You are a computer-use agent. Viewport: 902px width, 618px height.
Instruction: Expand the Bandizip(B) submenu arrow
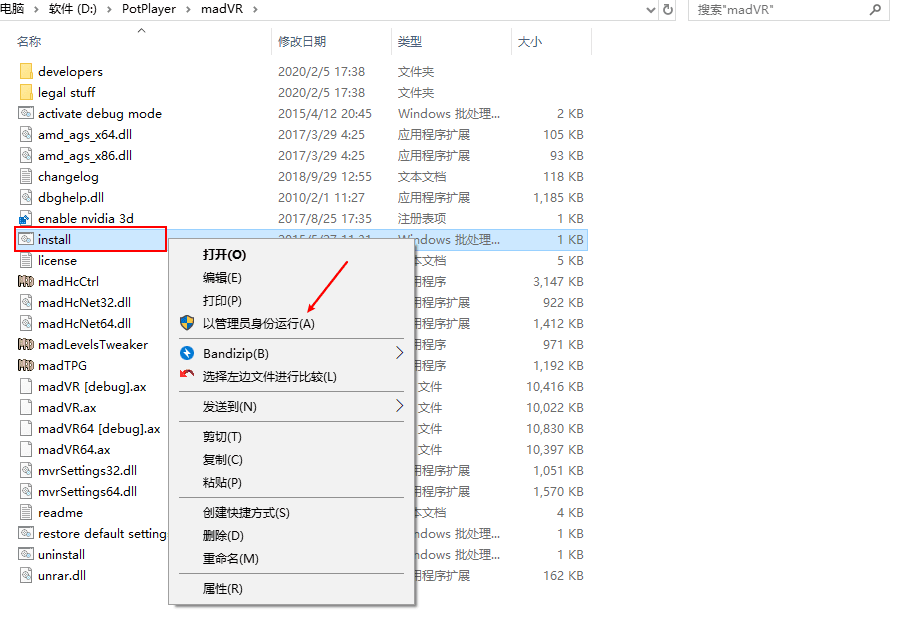pos(399,353)
